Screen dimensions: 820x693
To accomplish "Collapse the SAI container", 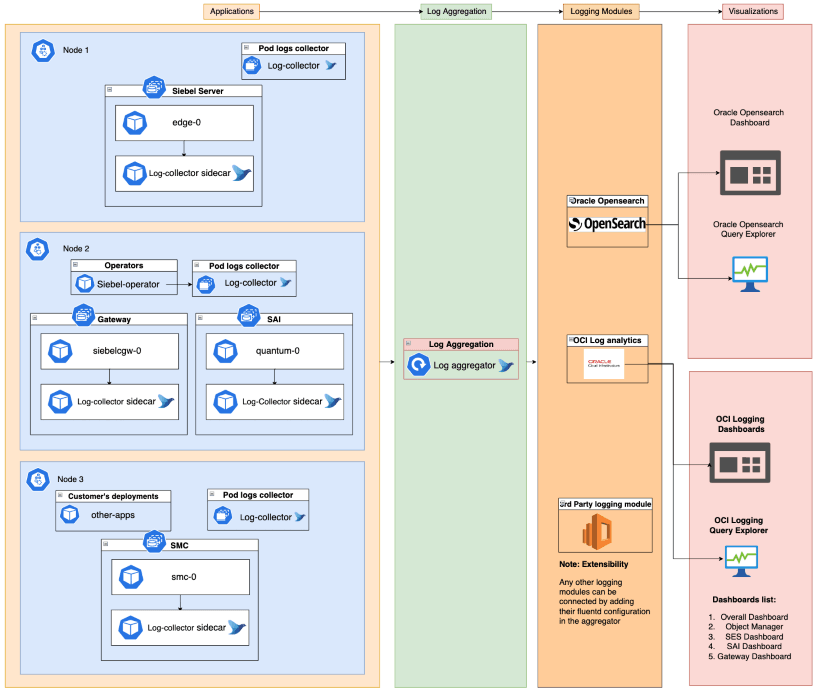I will pyautogui.click(x=200, y=317).
